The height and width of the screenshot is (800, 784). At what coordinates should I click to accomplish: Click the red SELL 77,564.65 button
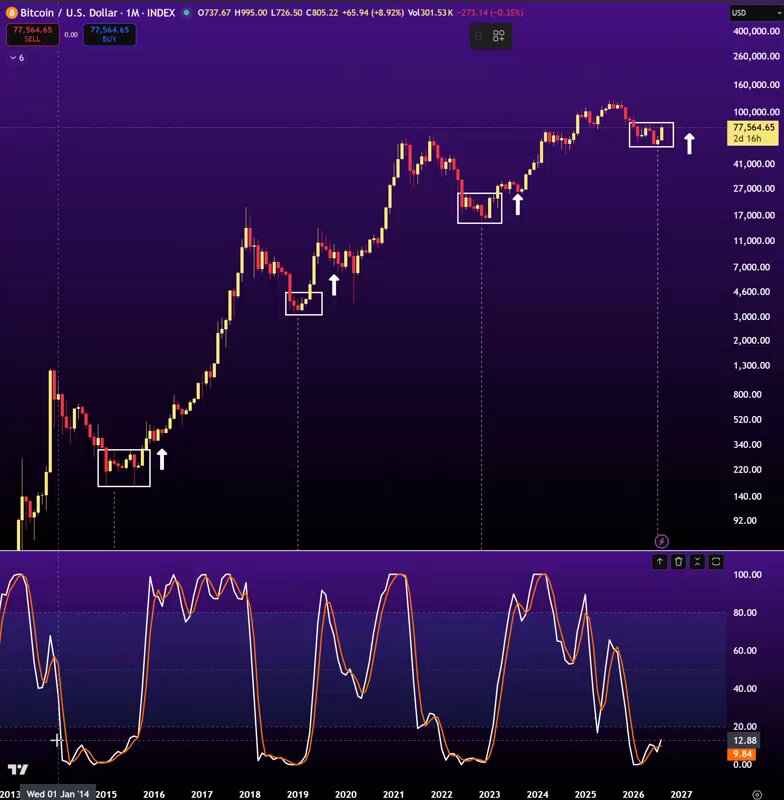point(33,34)
